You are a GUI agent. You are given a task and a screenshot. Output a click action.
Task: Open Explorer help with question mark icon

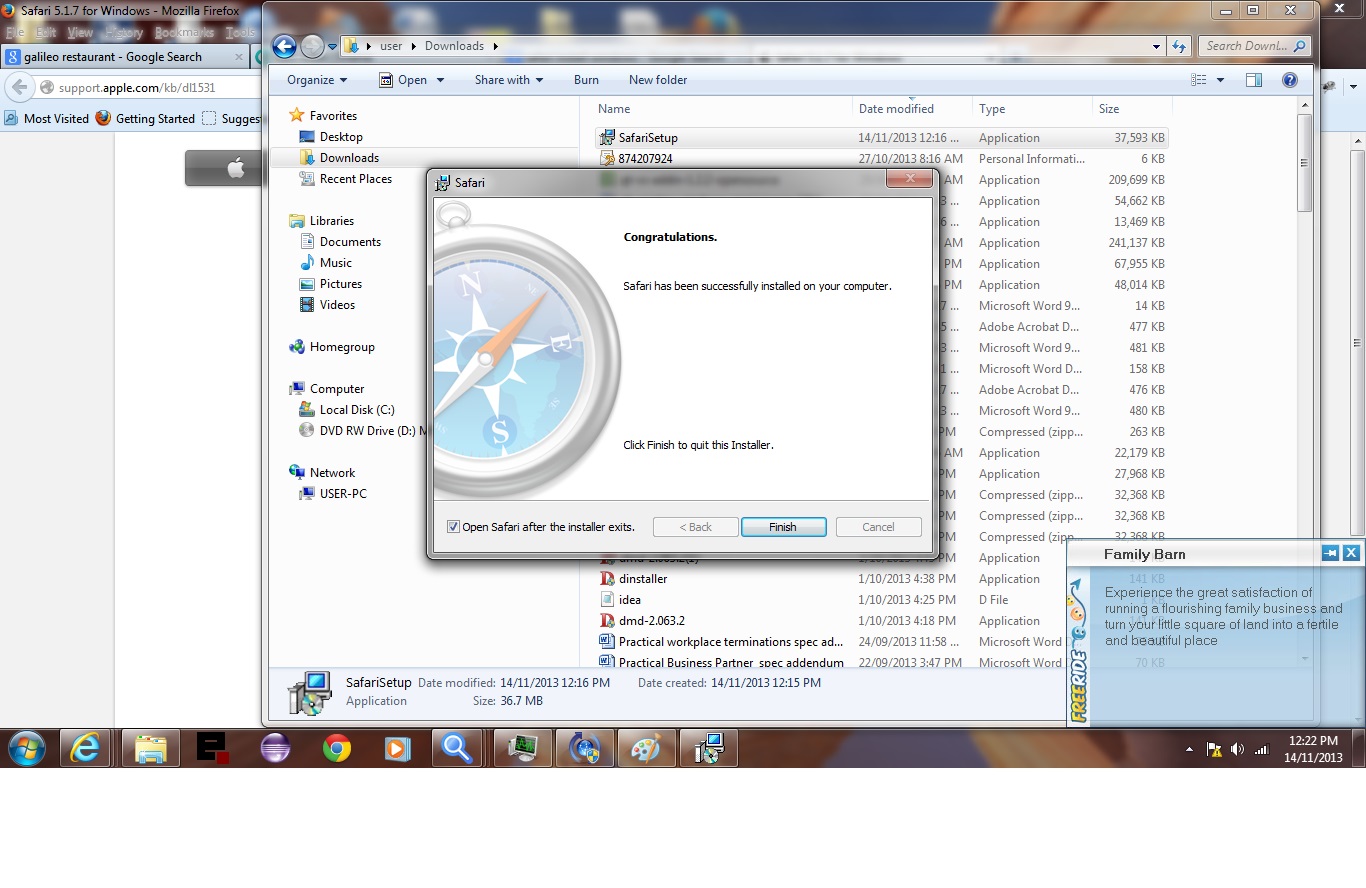pos(1290,80)
